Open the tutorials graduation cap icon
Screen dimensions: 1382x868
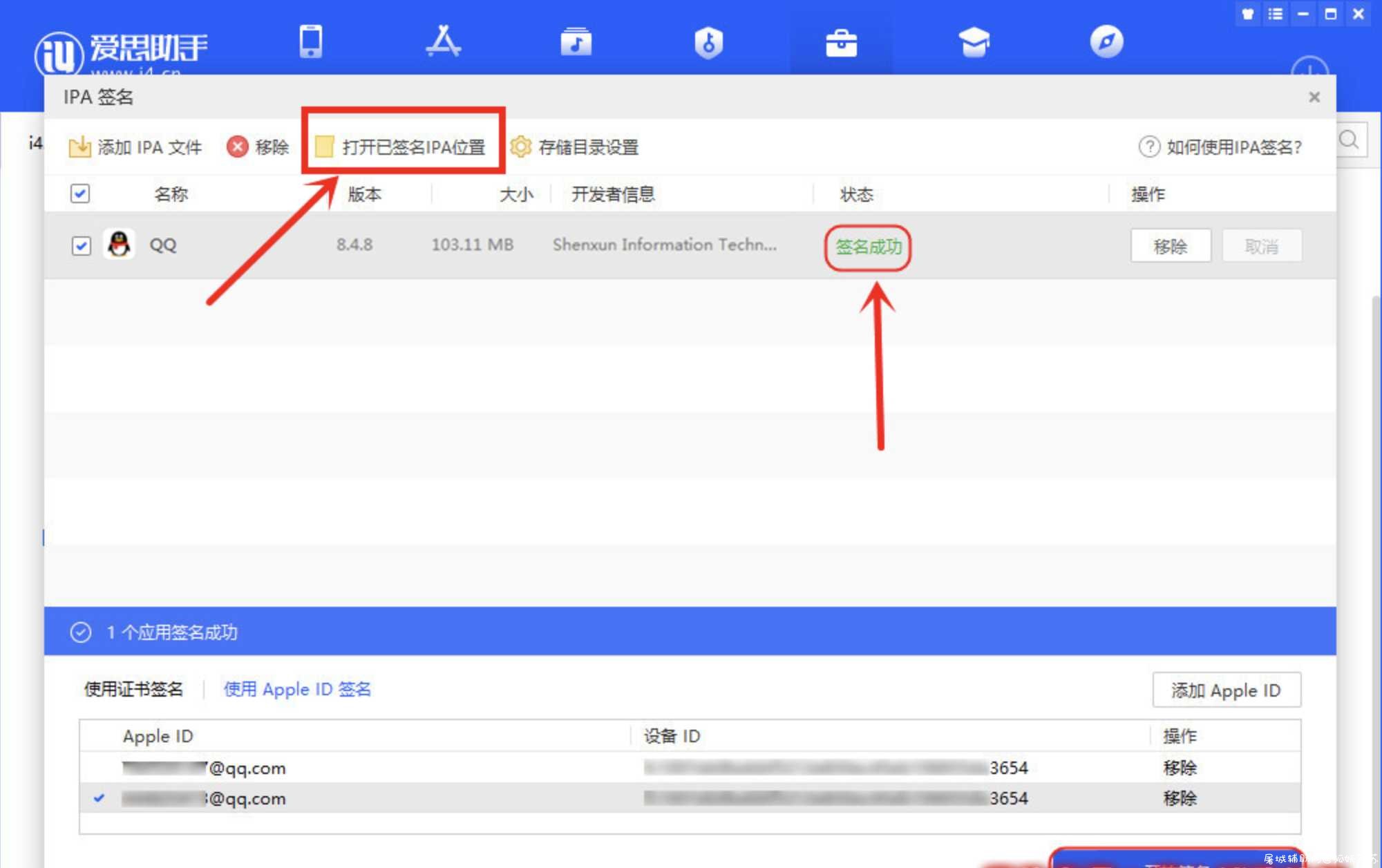(x=974, y=42)
